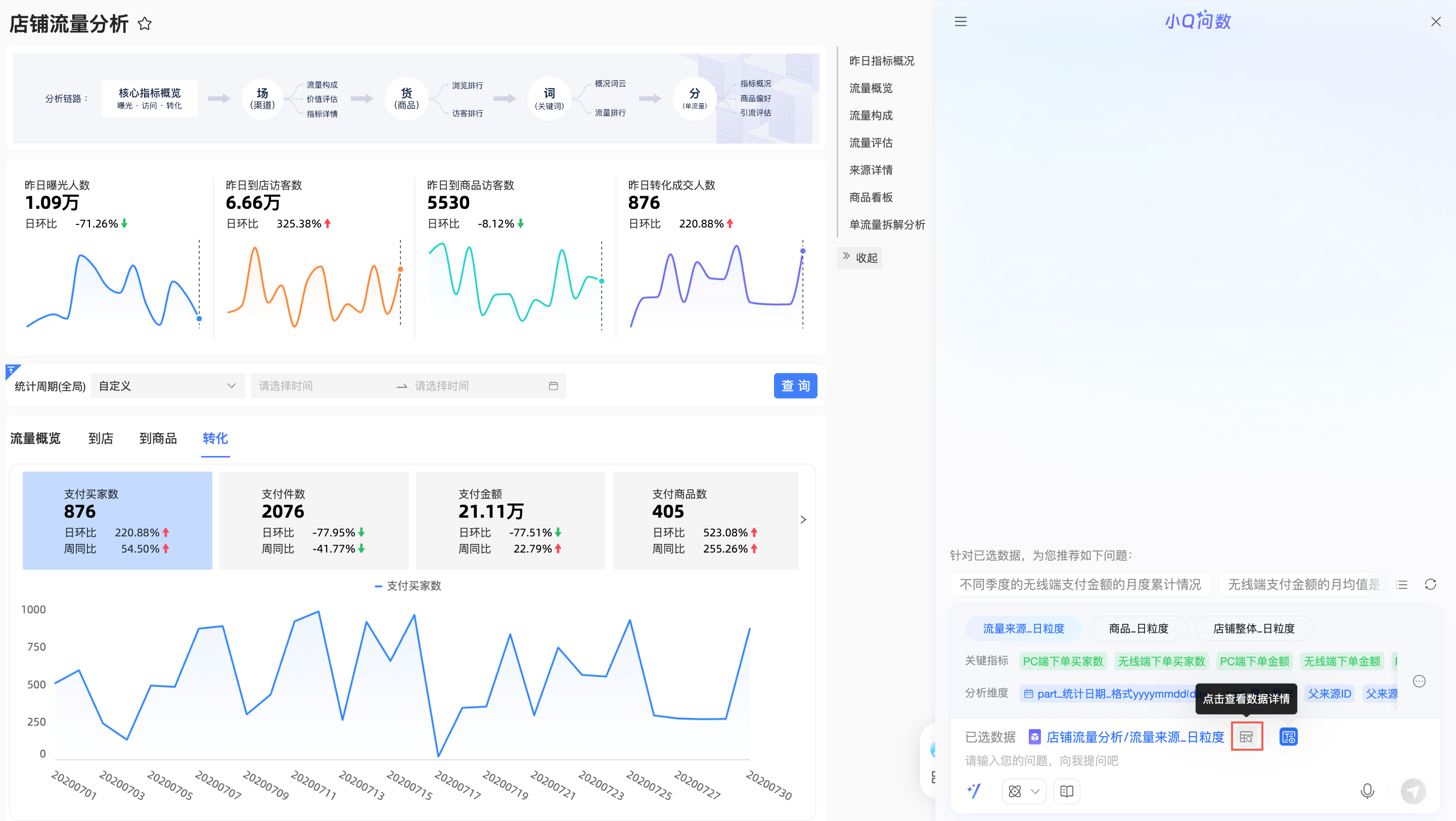Open the recommended questions list icon
1456x821 pixels.
(x=1402, y=584)
